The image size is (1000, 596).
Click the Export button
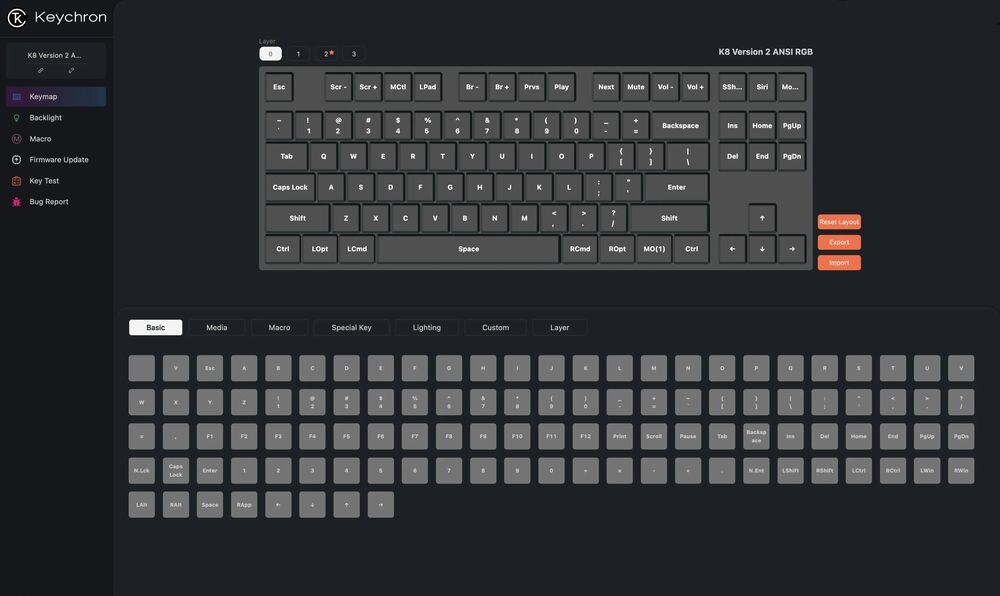pyautogui.click(x=838, y=241)
